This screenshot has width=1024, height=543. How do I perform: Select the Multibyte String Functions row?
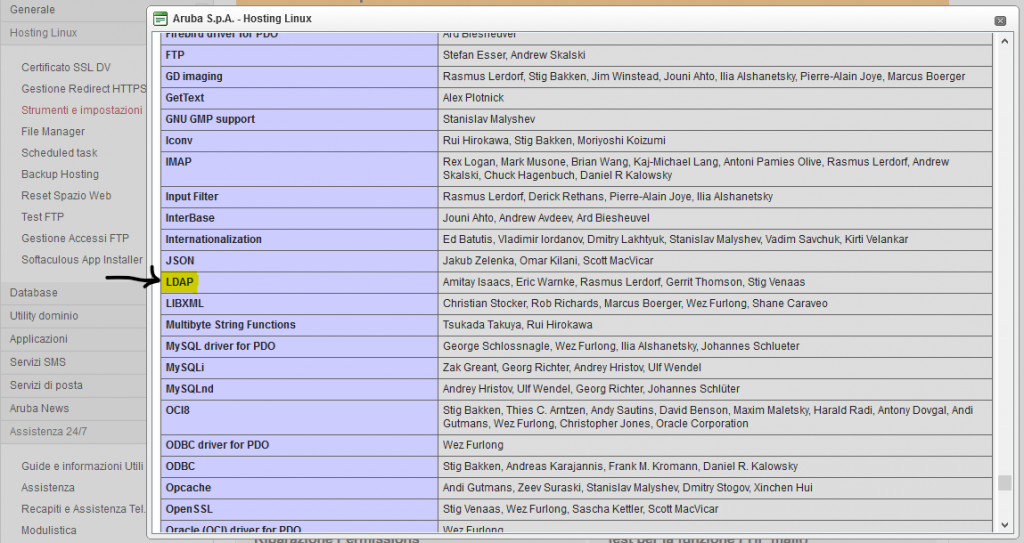(x=230, y=325)
